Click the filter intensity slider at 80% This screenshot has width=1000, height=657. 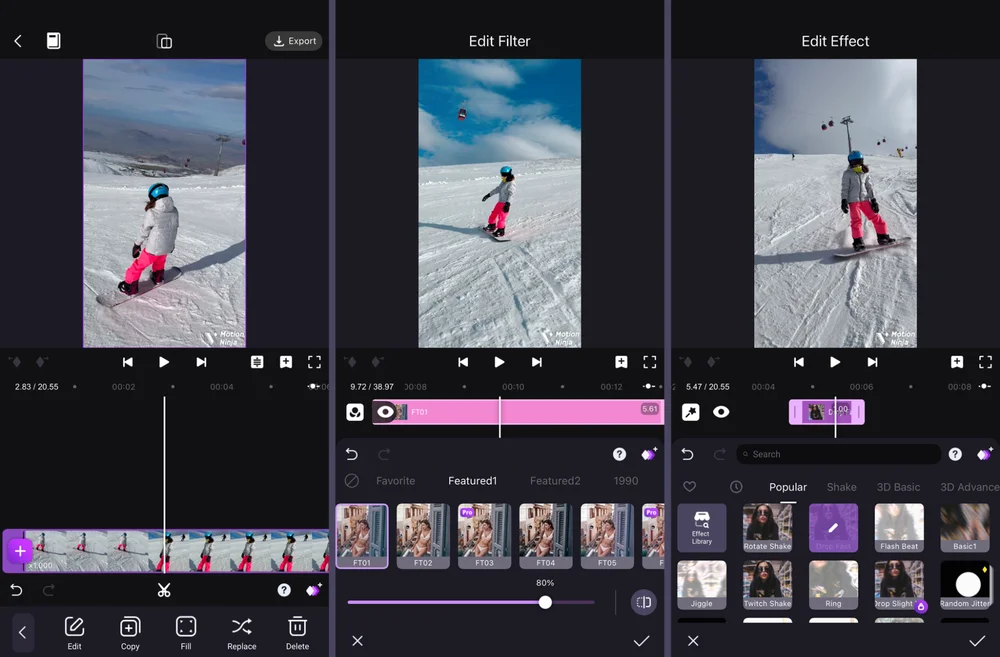coord(545,602)
